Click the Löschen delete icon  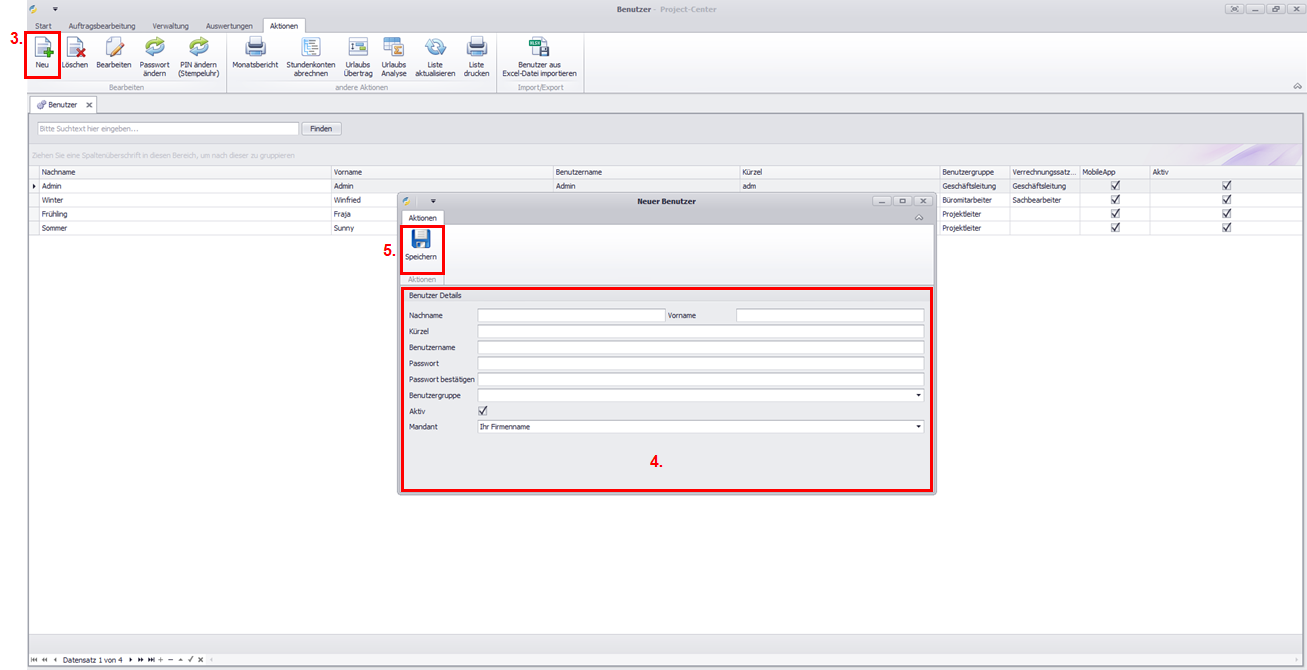(74, 47)
